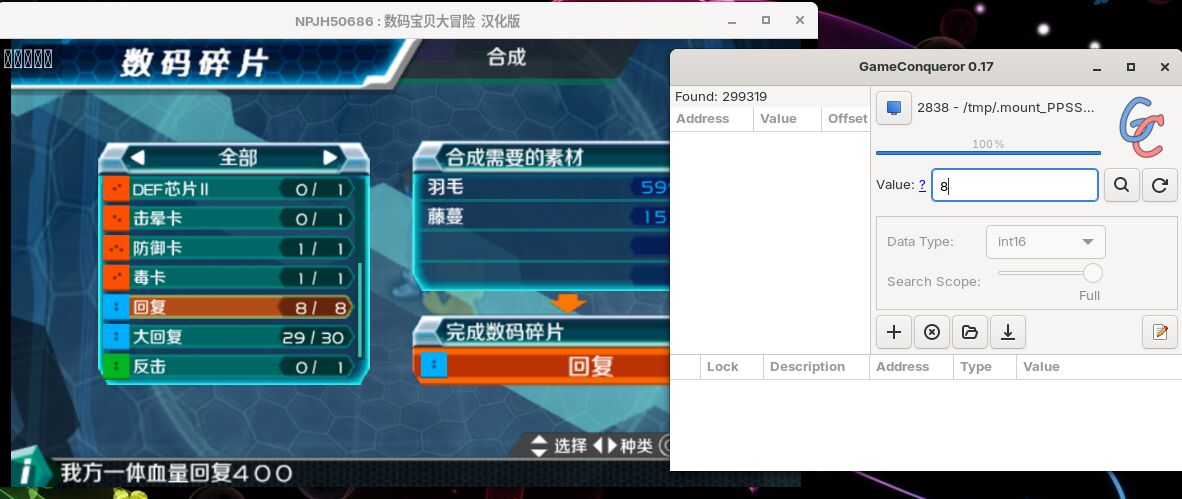1182x499 pixels.
Task: Open the Data Type int16 dropdown
Action: 1046,242
